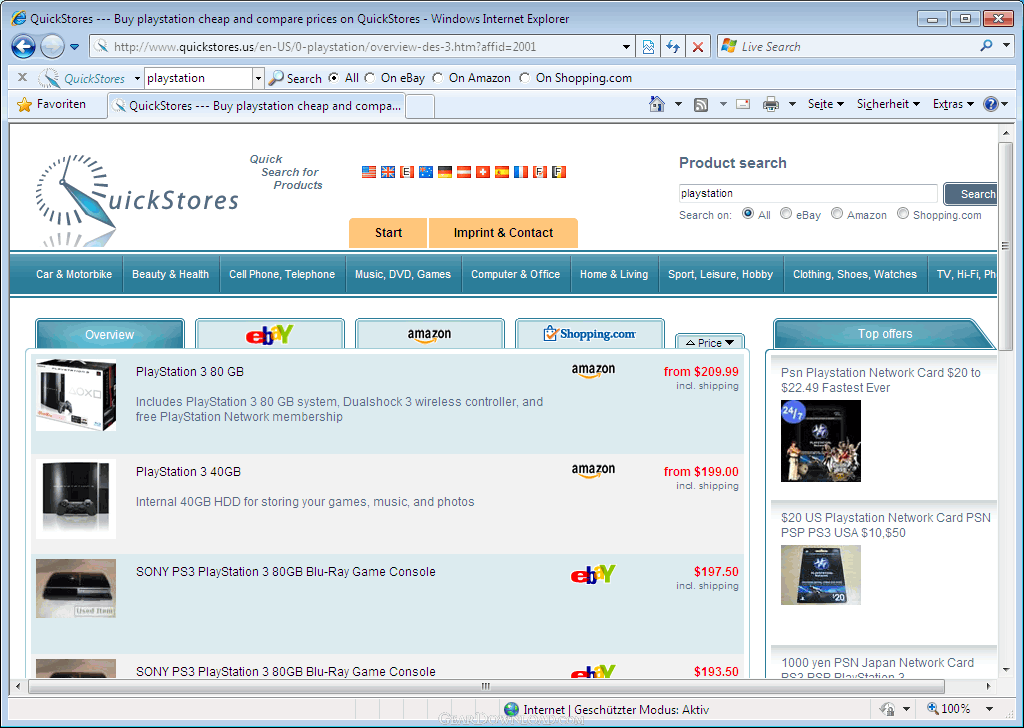Click toolbar Search button with magnifier
This screenshot has width=1024, height=728.
[x=296, y=78]
